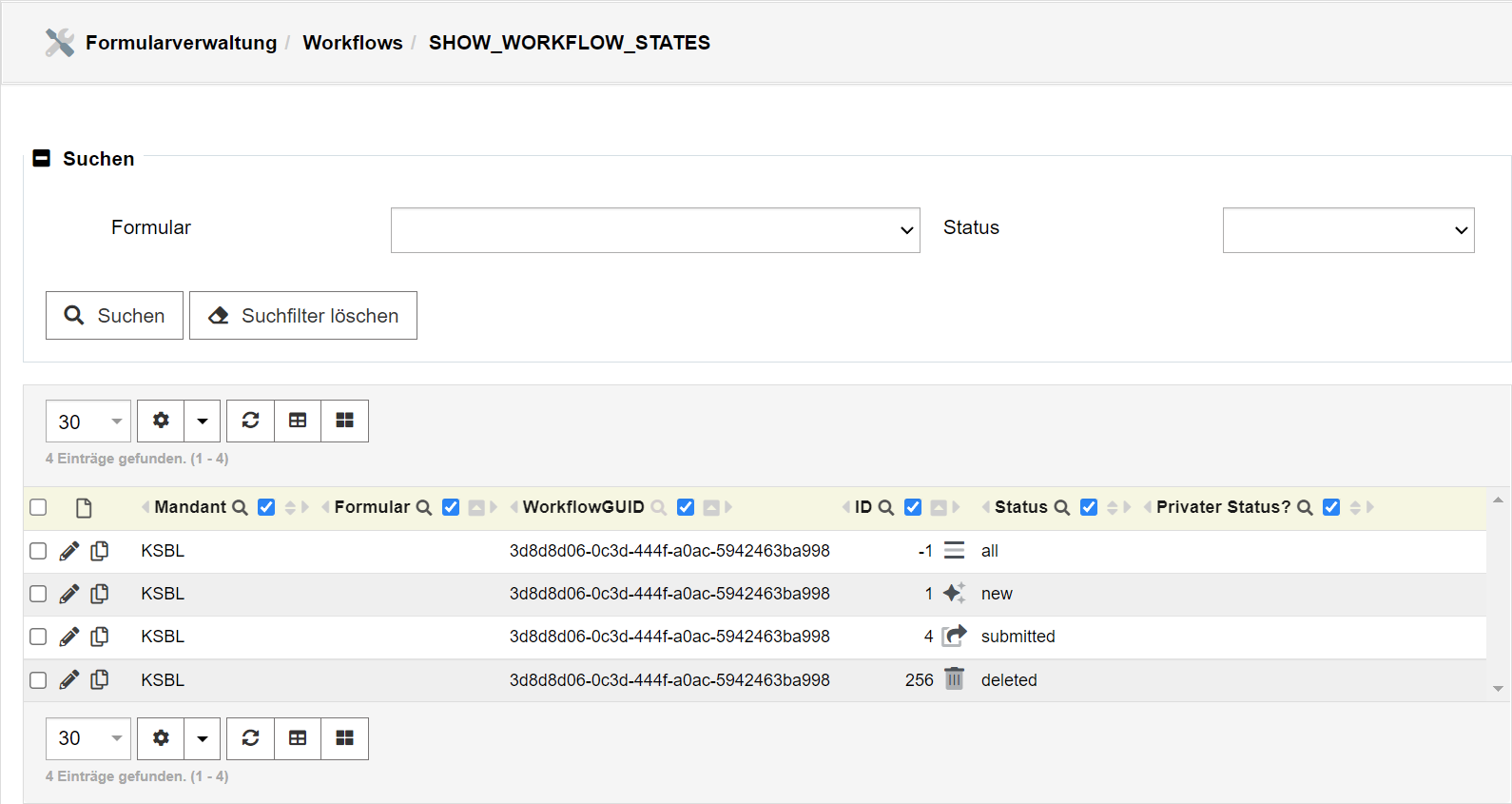Switch to tile grid view in top toolbar
Viewport: 1512px width, 804px height.
[344, 421]
